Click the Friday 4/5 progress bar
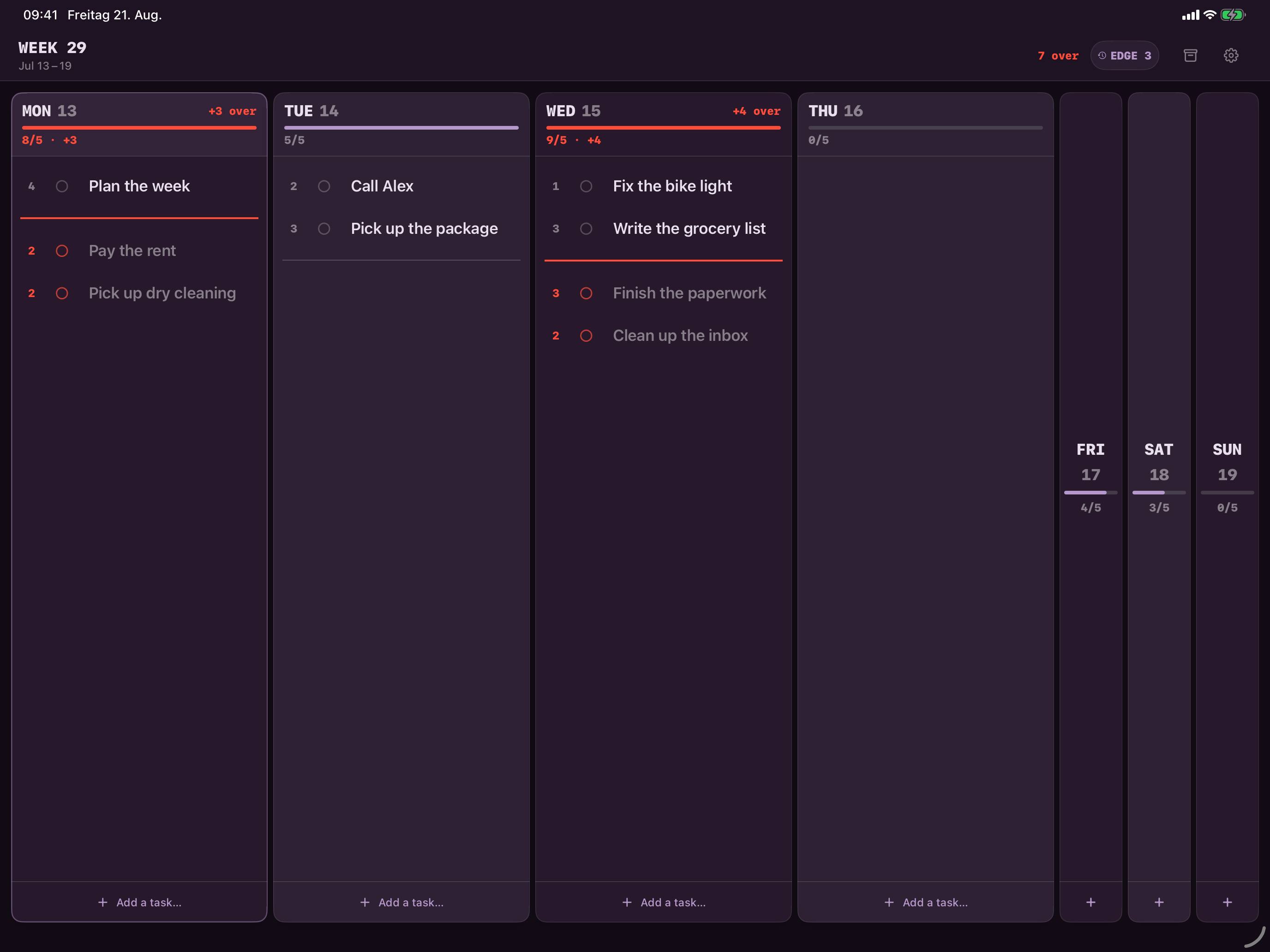This screenshot has height=952, width=1270. [1091, 492]
